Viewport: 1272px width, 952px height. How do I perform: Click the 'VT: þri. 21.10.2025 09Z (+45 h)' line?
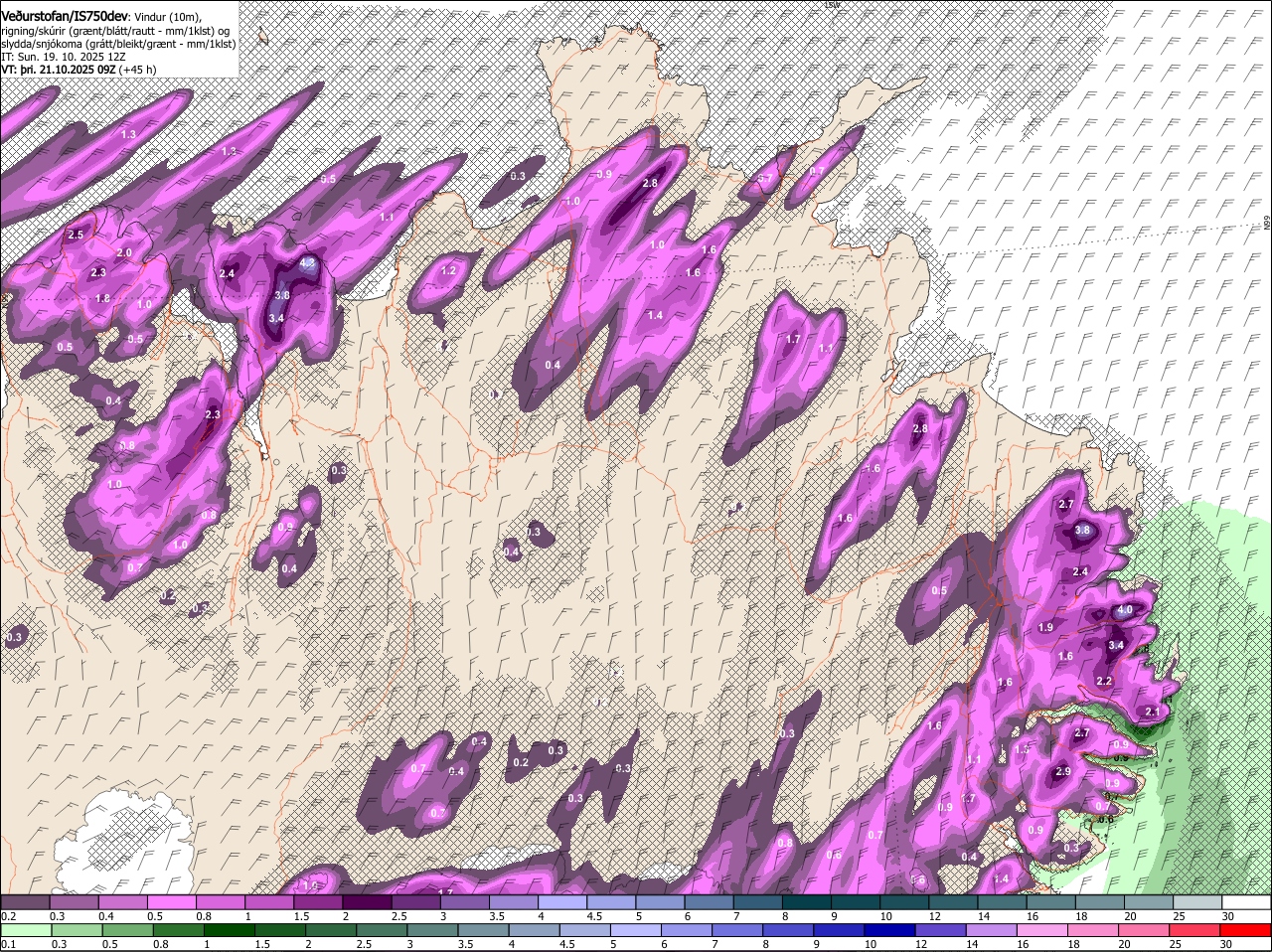[x=79, y=70]
